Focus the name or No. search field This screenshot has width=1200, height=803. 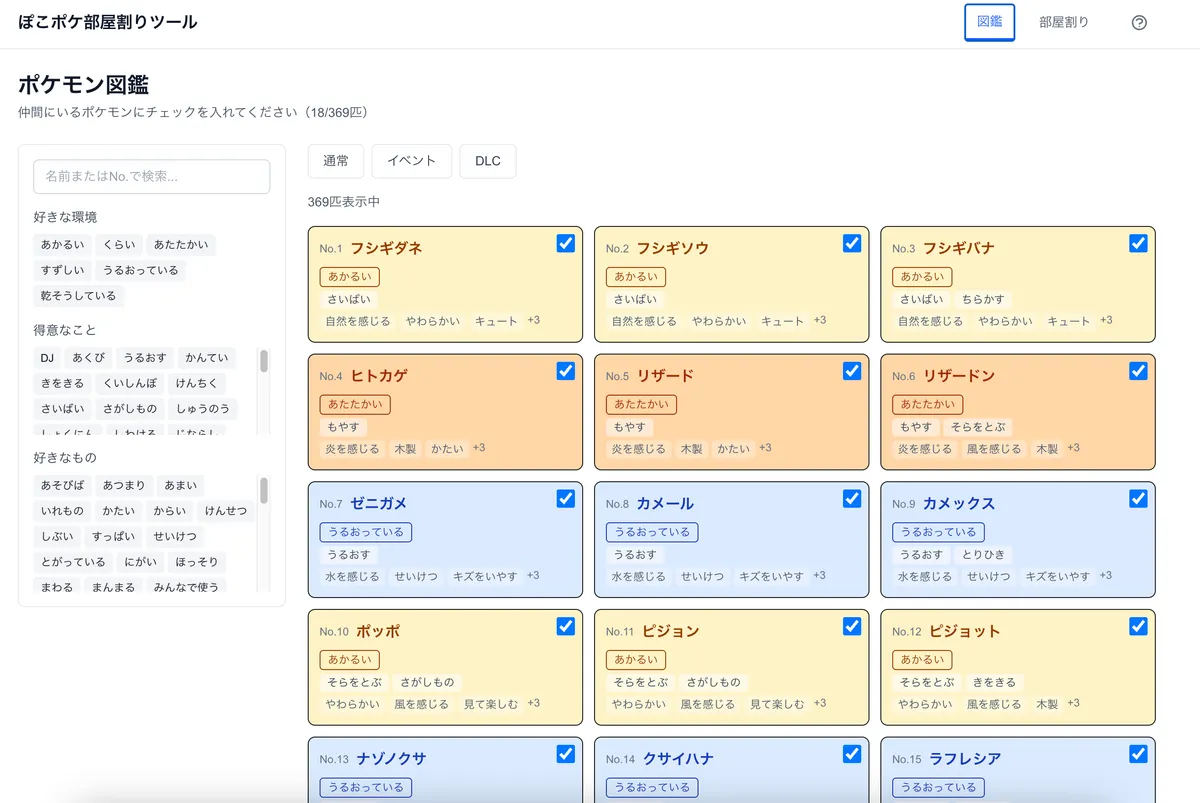[152, 176]
